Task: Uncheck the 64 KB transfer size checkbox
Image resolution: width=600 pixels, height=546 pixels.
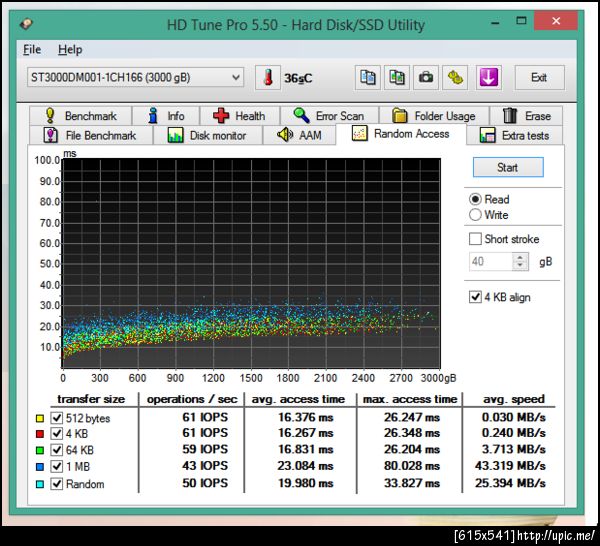Action: 57,450
